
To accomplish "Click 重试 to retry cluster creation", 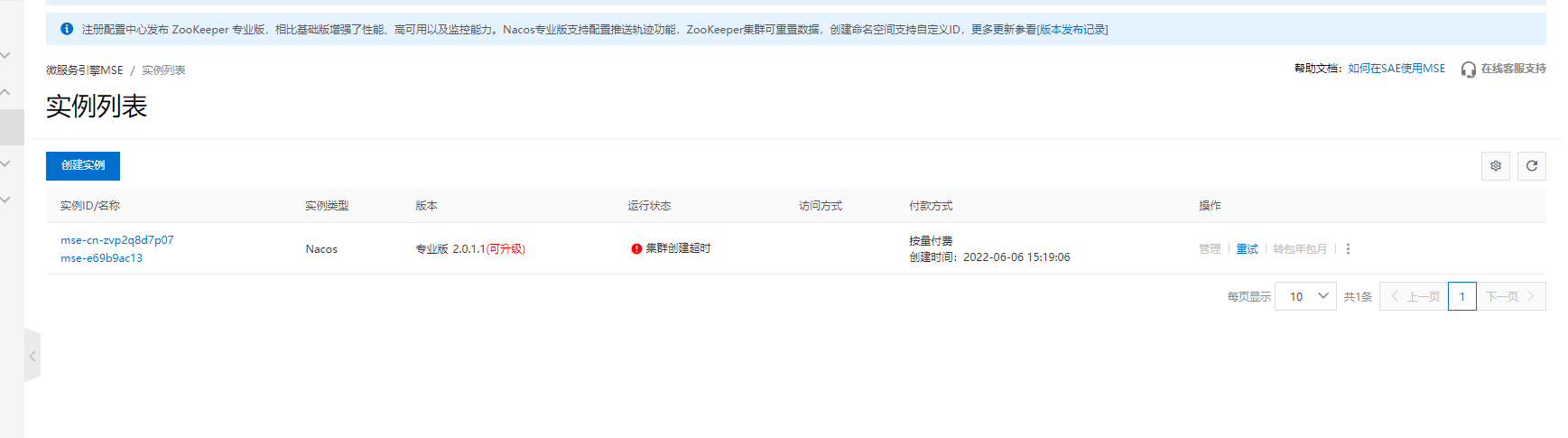I will 1247,249.
